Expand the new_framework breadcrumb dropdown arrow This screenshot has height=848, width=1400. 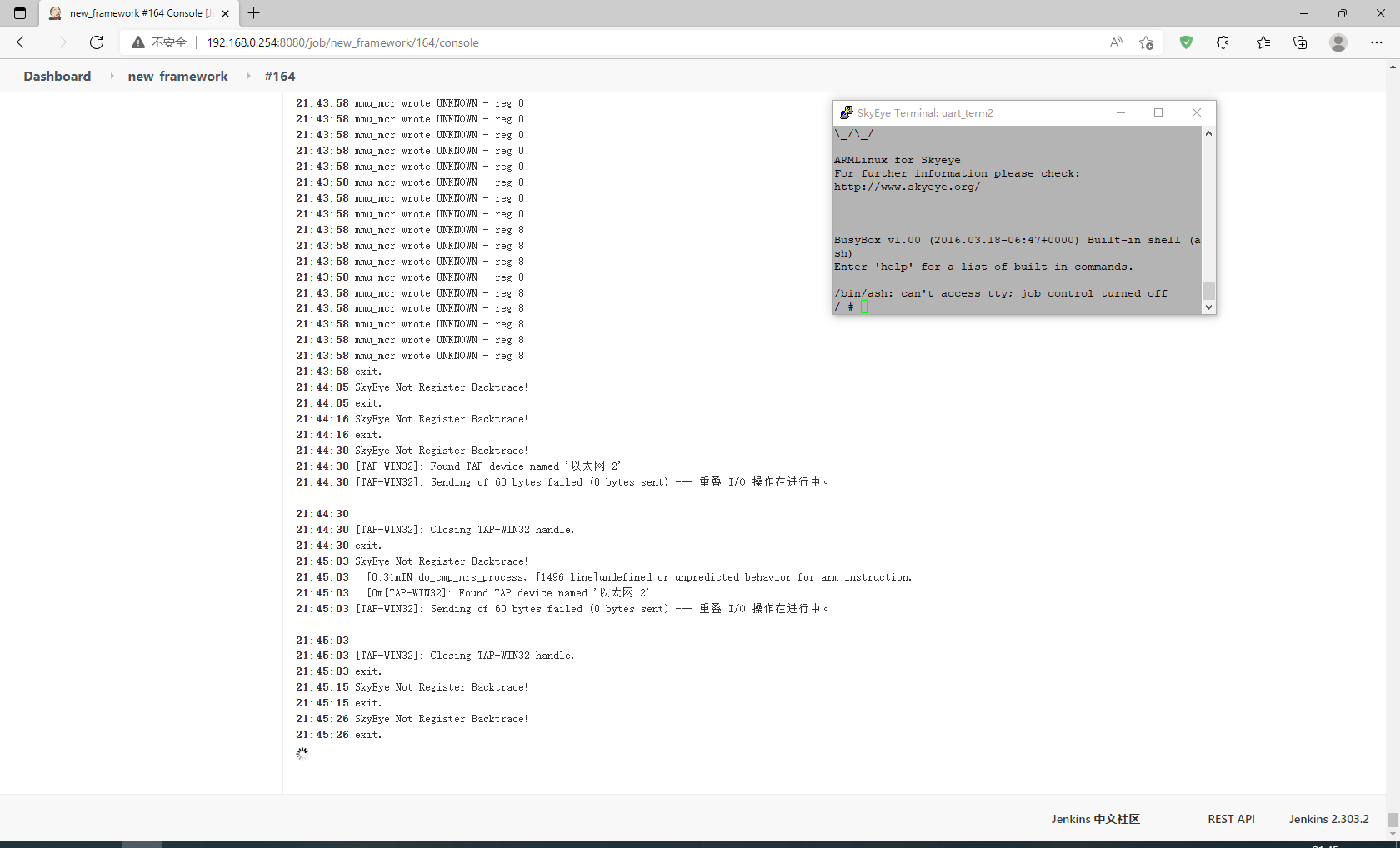coord(248,76)
